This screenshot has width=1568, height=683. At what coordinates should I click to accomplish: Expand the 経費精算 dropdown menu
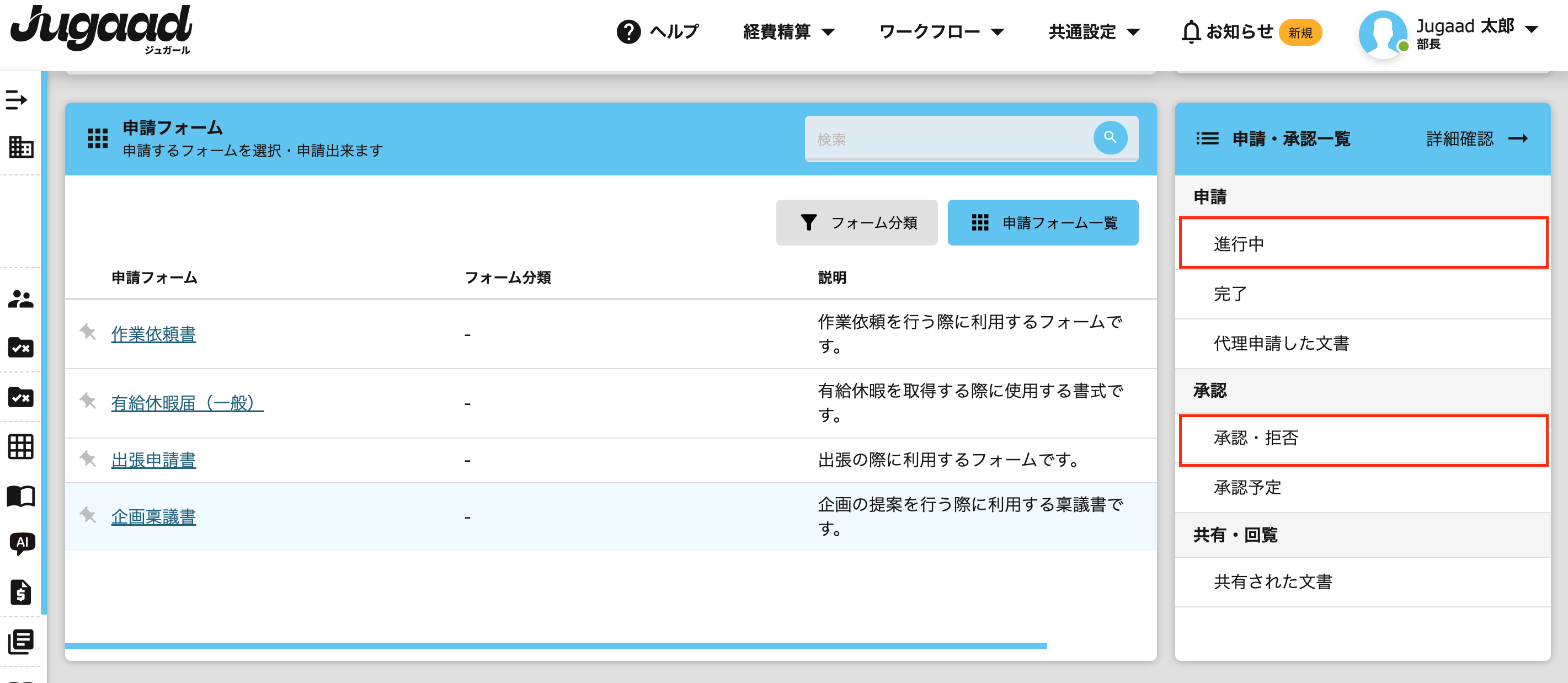(788, 31)
